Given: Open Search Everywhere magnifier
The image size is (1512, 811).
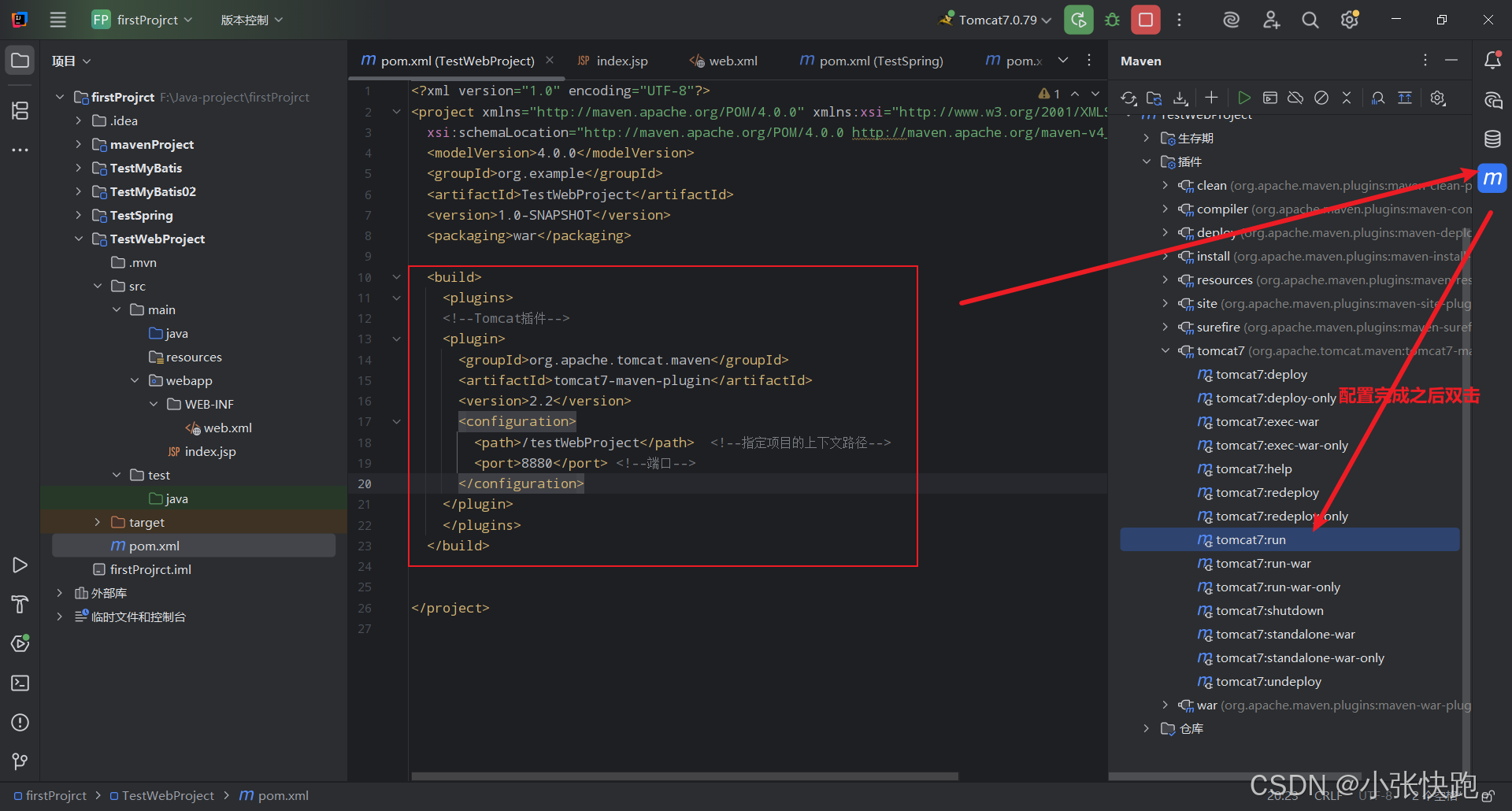Looking at the screenshot, I should [1310, 20].
